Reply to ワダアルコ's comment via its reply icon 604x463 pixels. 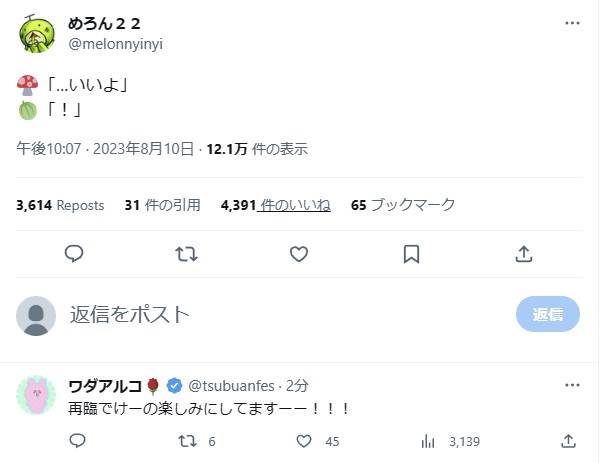click(78, 441)
